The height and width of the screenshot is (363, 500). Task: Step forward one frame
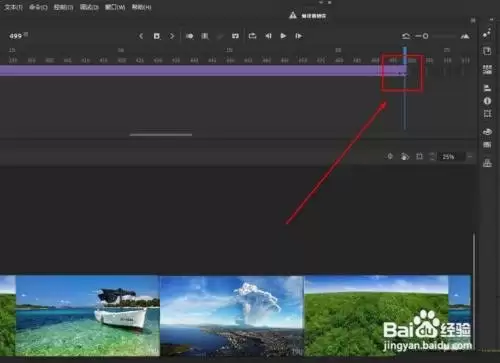point(299,36)
